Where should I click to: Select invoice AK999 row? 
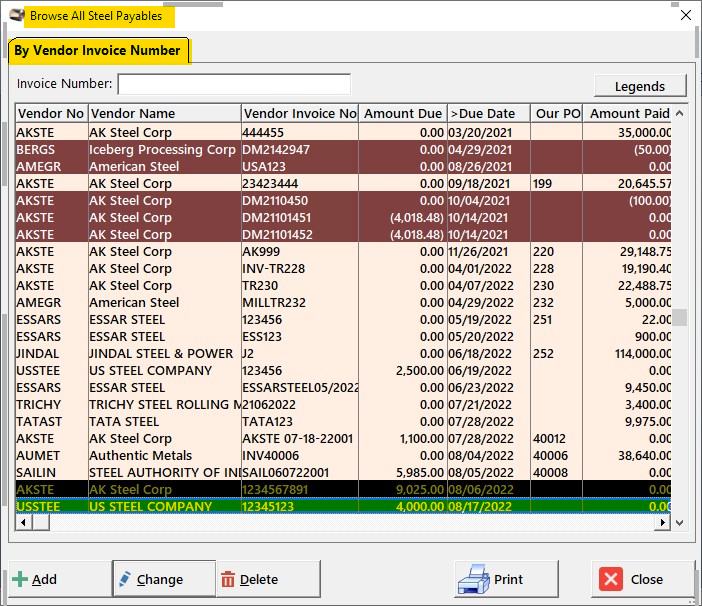click(x=343, y=252)
